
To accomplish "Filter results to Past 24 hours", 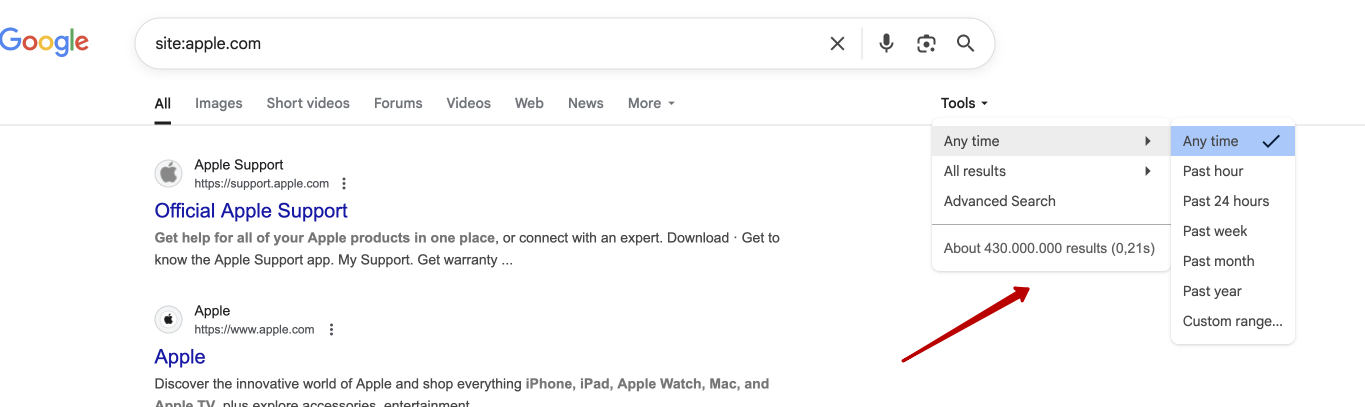I will pos(1225,201).
